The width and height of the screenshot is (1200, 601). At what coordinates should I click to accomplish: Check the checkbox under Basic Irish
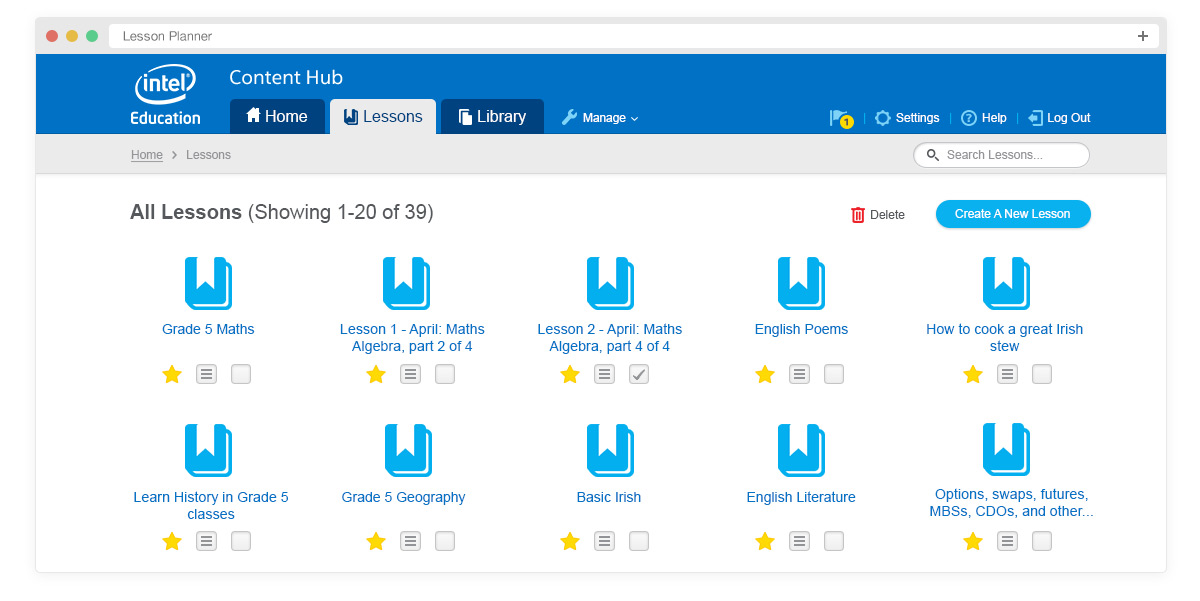click(639, 541)
